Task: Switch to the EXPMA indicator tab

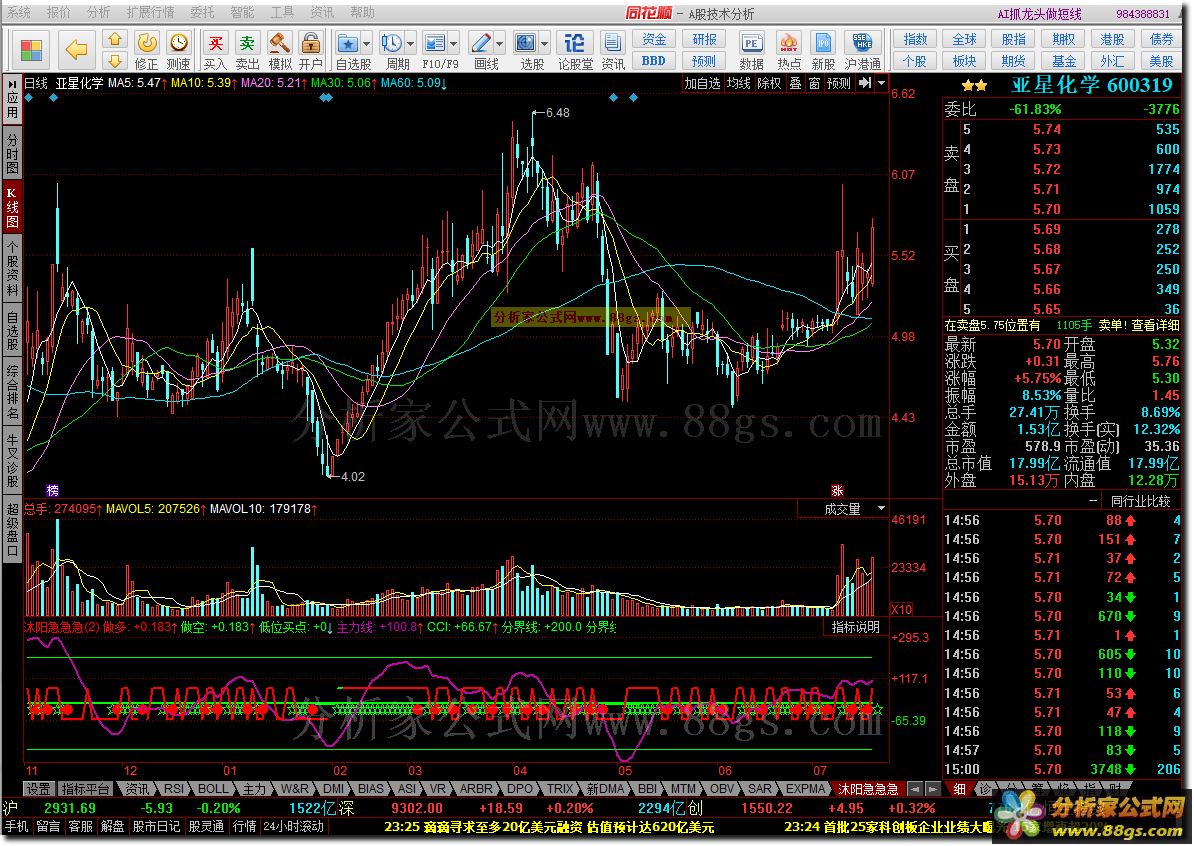Action: click(x=805, y=789)
